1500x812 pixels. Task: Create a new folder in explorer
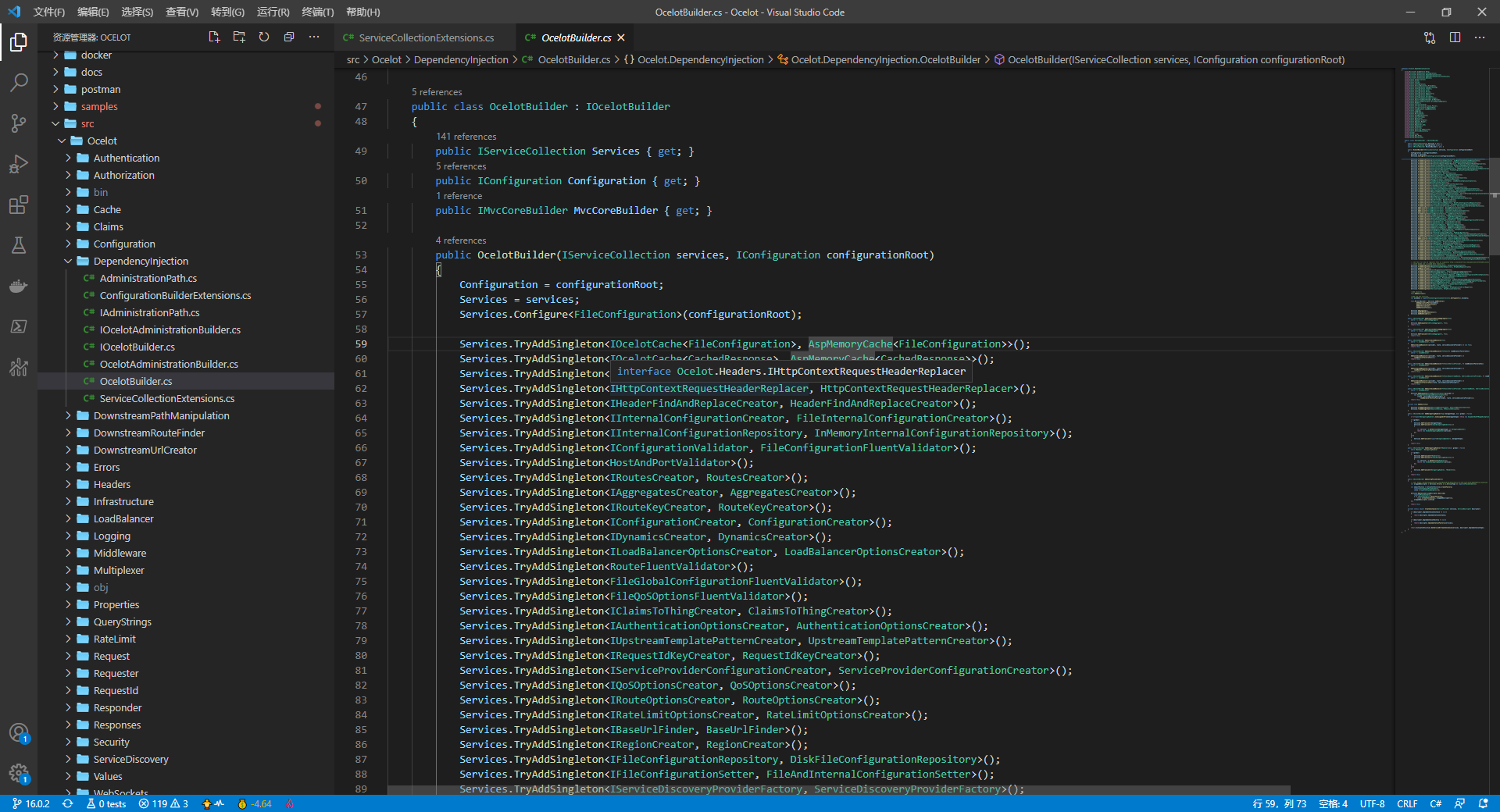tap(239, 37)
